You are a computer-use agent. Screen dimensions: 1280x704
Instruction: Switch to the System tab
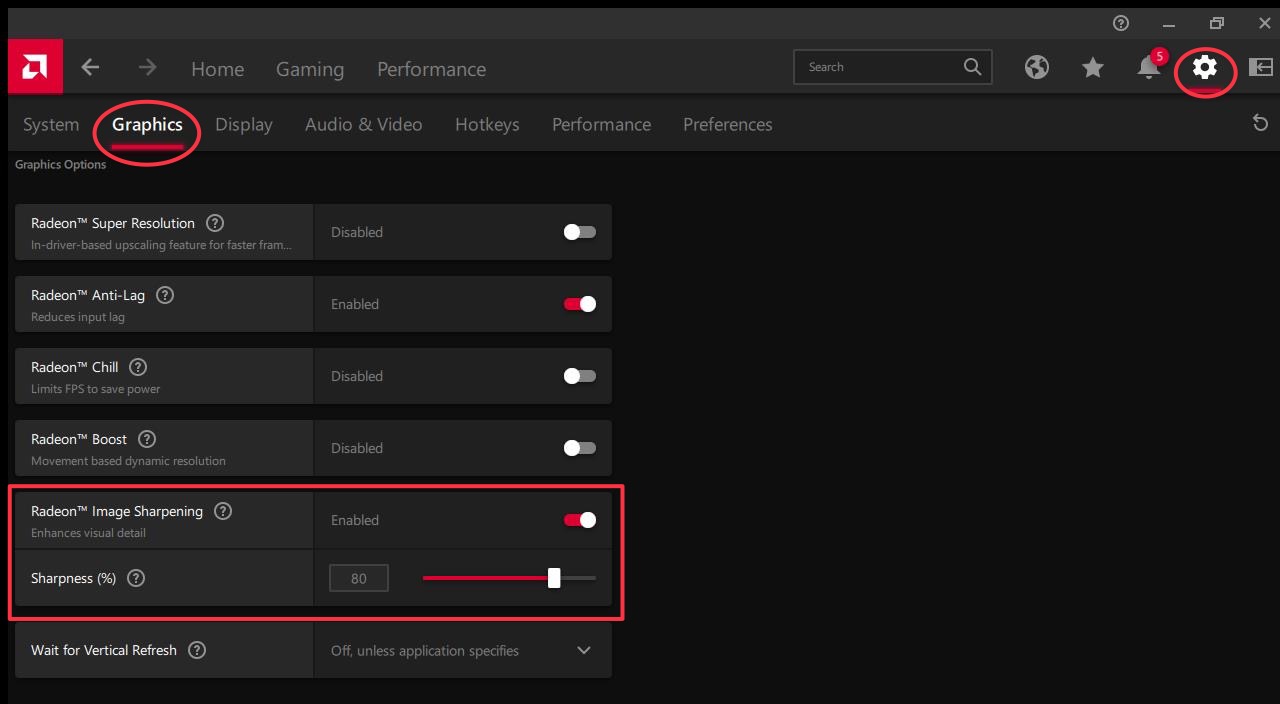51,124
